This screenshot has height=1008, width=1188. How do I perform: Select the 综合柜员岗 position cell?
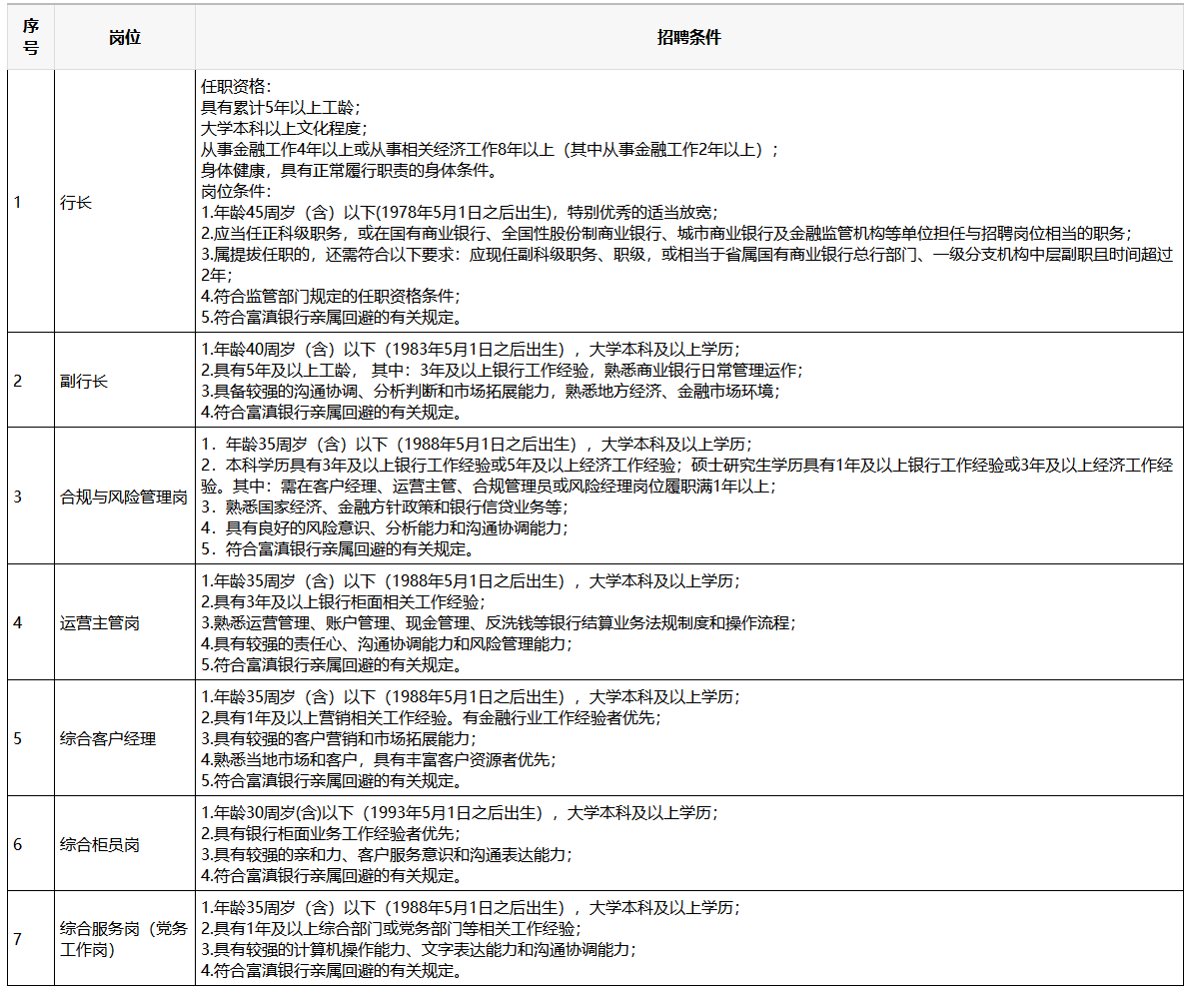pyautogui.click(x=100, y=844)
